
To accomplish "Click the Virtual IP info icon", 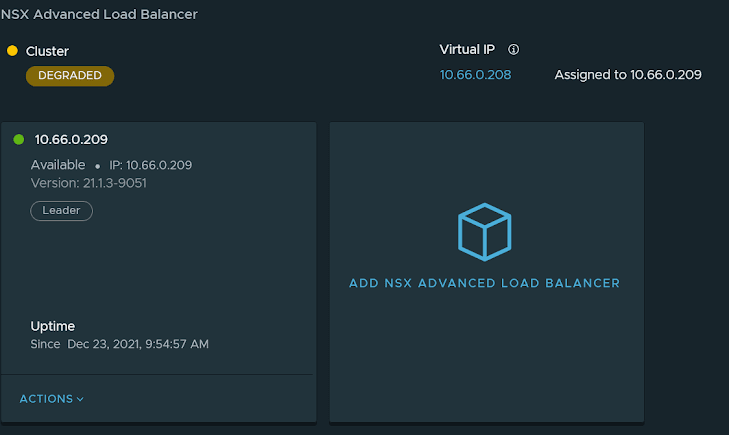I will click(513, 49).
